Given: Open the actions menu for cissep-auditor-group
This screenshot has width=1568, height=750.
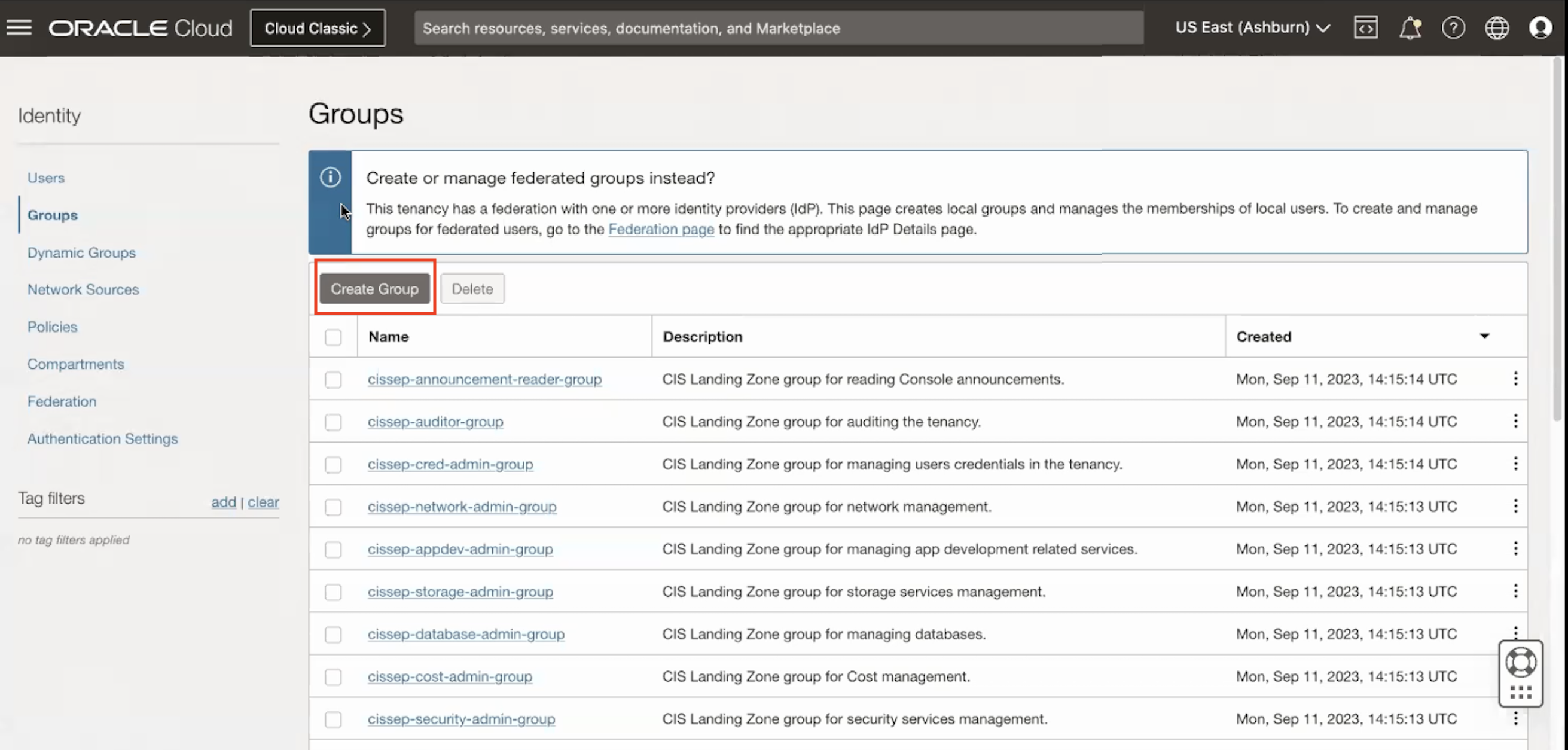Looking at the screenshot, I should pos(1515,420).
